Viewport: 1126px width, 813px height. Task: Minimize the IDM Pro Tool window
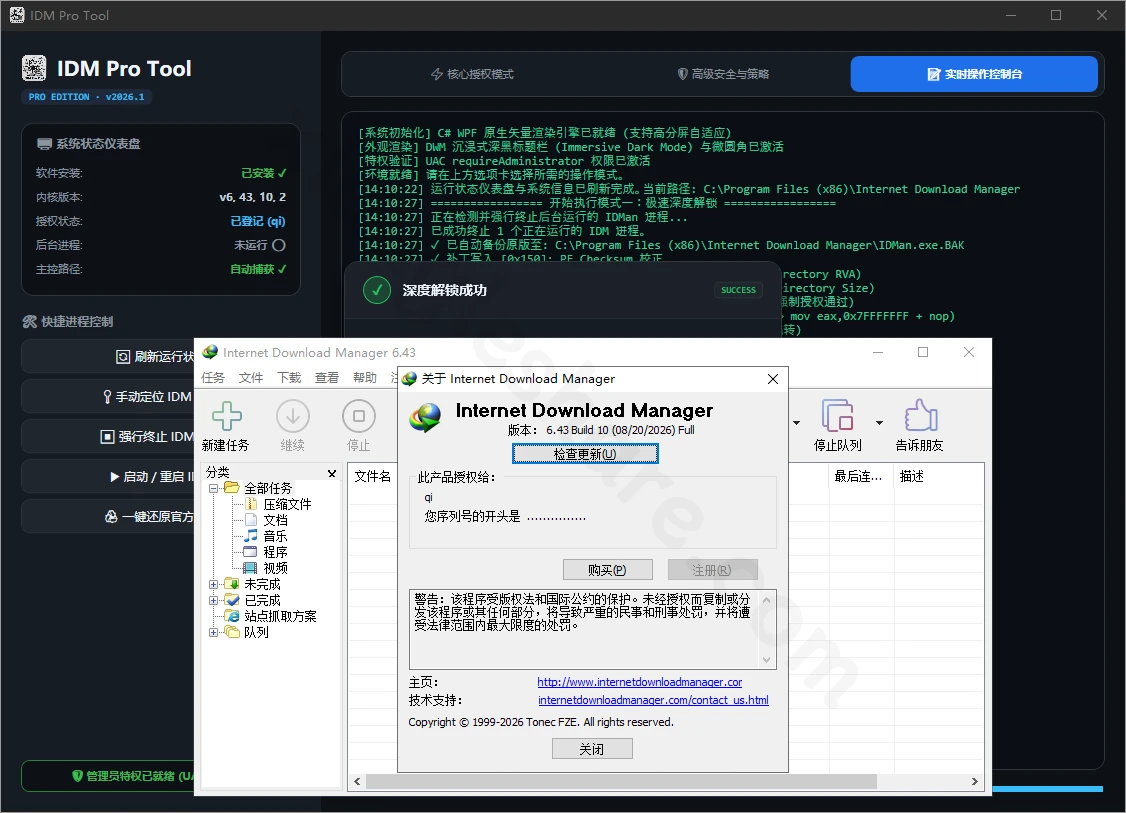click(x=1010, y=15)
